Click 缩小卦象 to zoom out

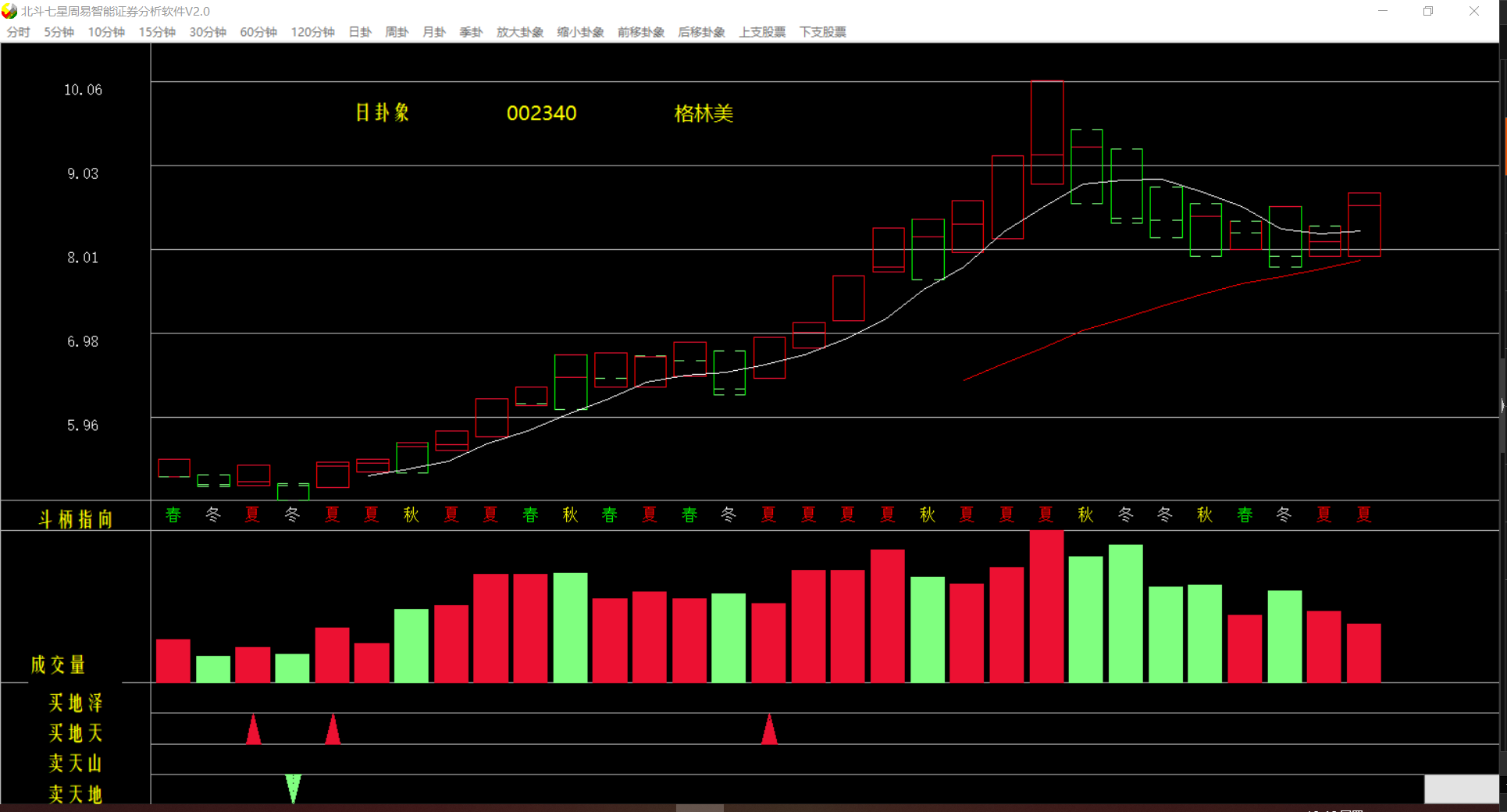[580, 32]
